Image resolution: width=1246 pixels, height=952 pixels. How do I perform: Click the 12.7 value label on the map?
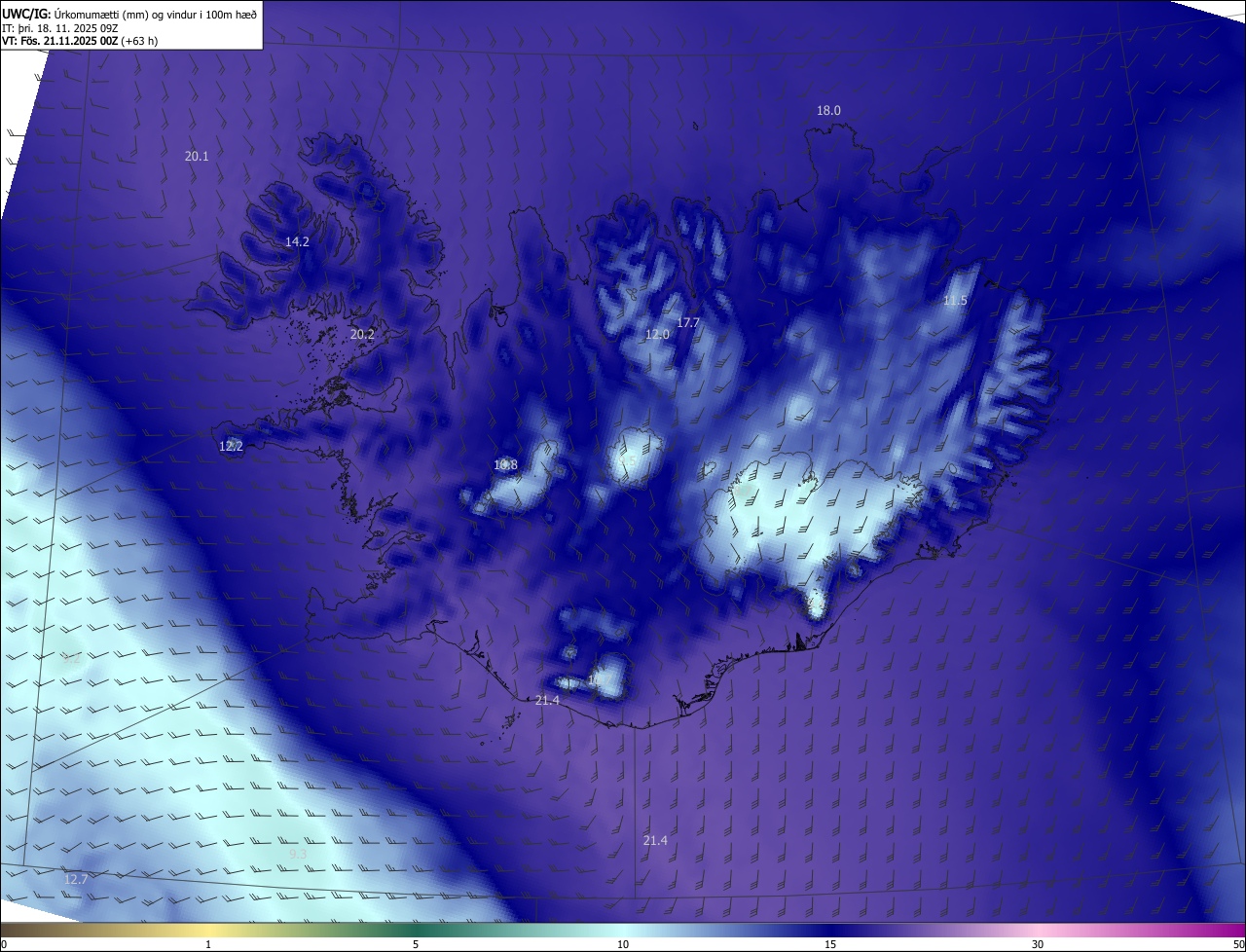coord(75,879)
